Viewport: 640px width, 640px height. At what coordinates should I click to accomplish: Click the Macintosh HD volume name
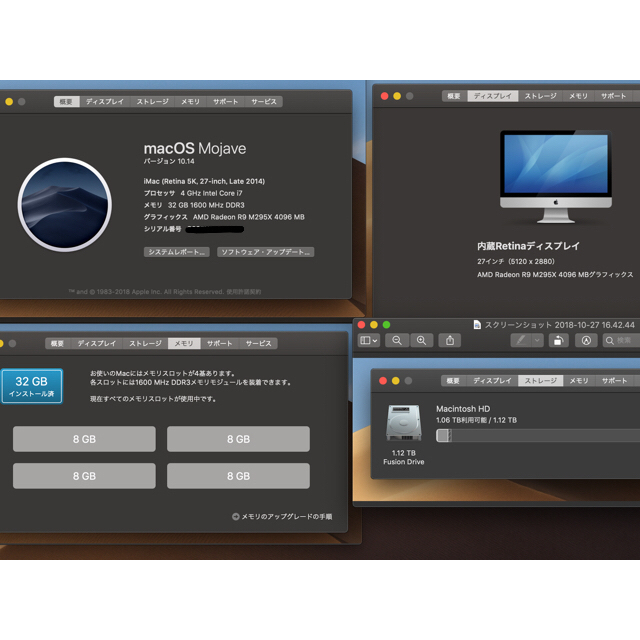tap(463, 409)
